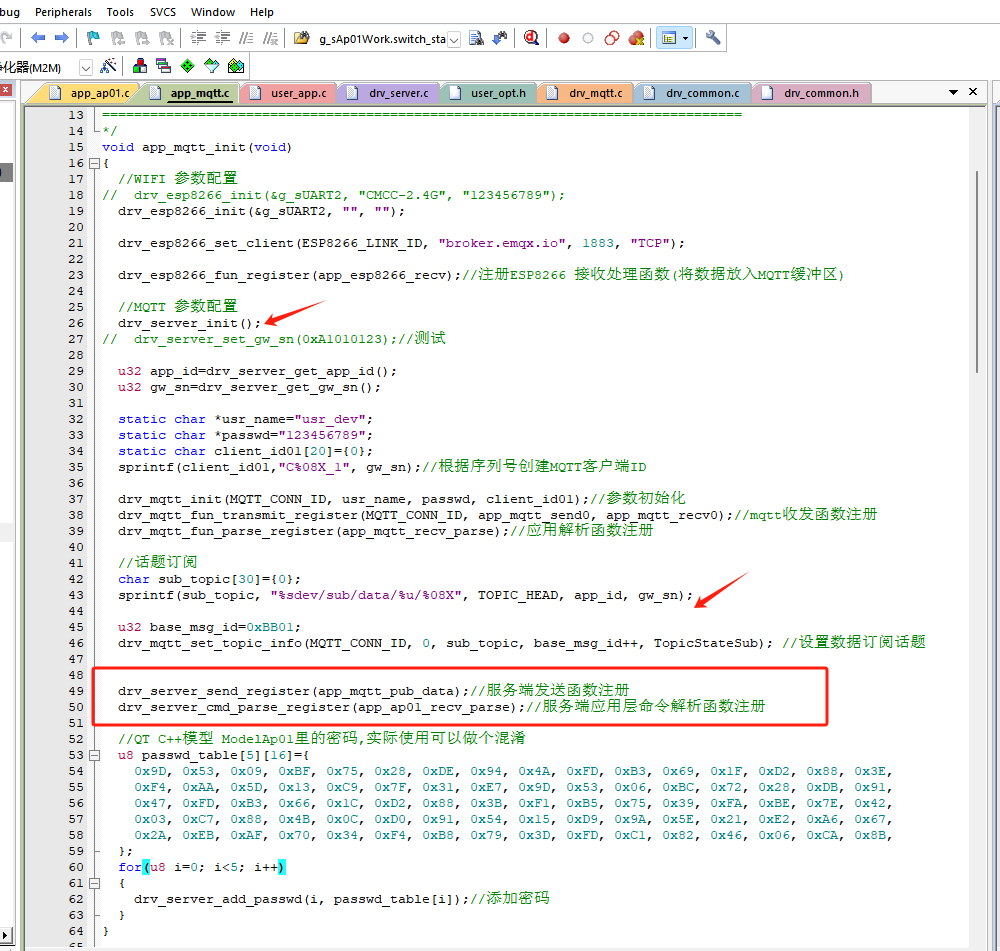This screenshot has height=951, width=1000.
Task: Click void app_mqtt_init(void) on line 15
Action: [x=196, y=147]
